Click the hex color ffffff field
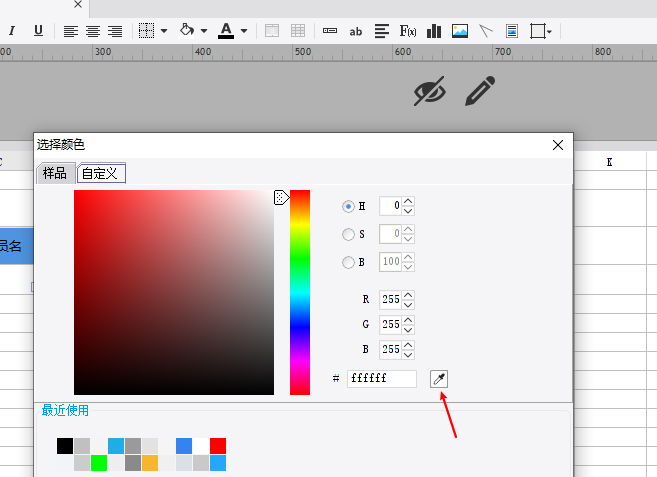Image resolution: width=657 pixels, height=477 pixels. [x=382, y=378]
